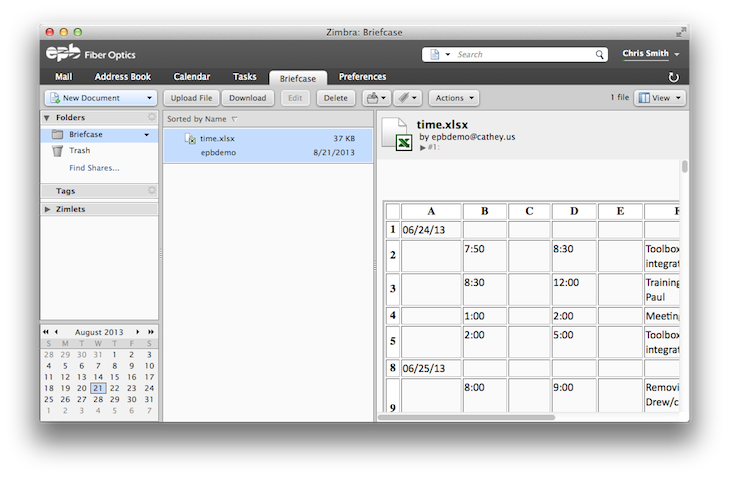Open the Briefcase folder dropdown arrow

click(x=146, y=135)
